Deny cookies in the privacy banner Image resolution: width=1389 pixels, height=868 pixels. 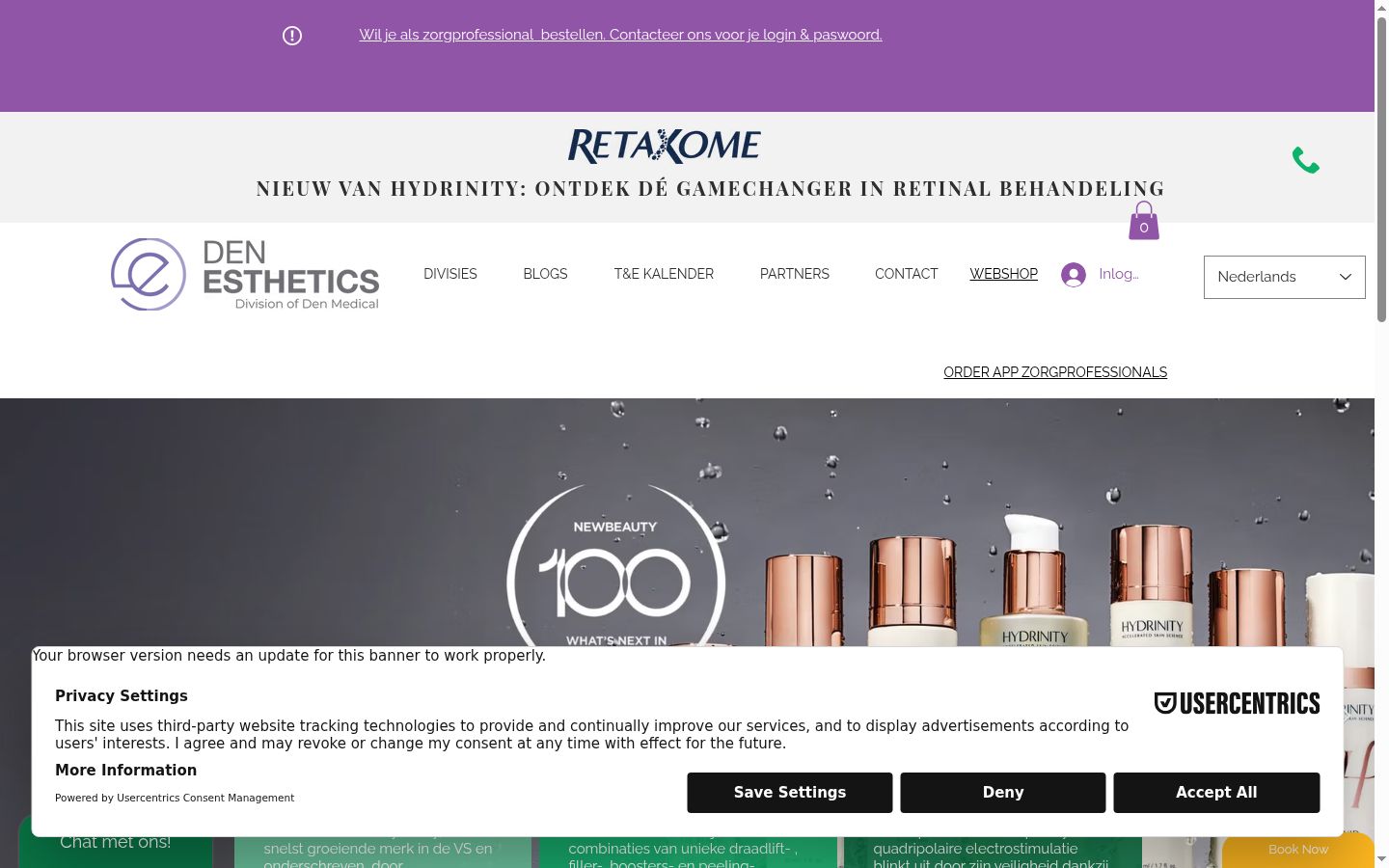(1003, 793)
